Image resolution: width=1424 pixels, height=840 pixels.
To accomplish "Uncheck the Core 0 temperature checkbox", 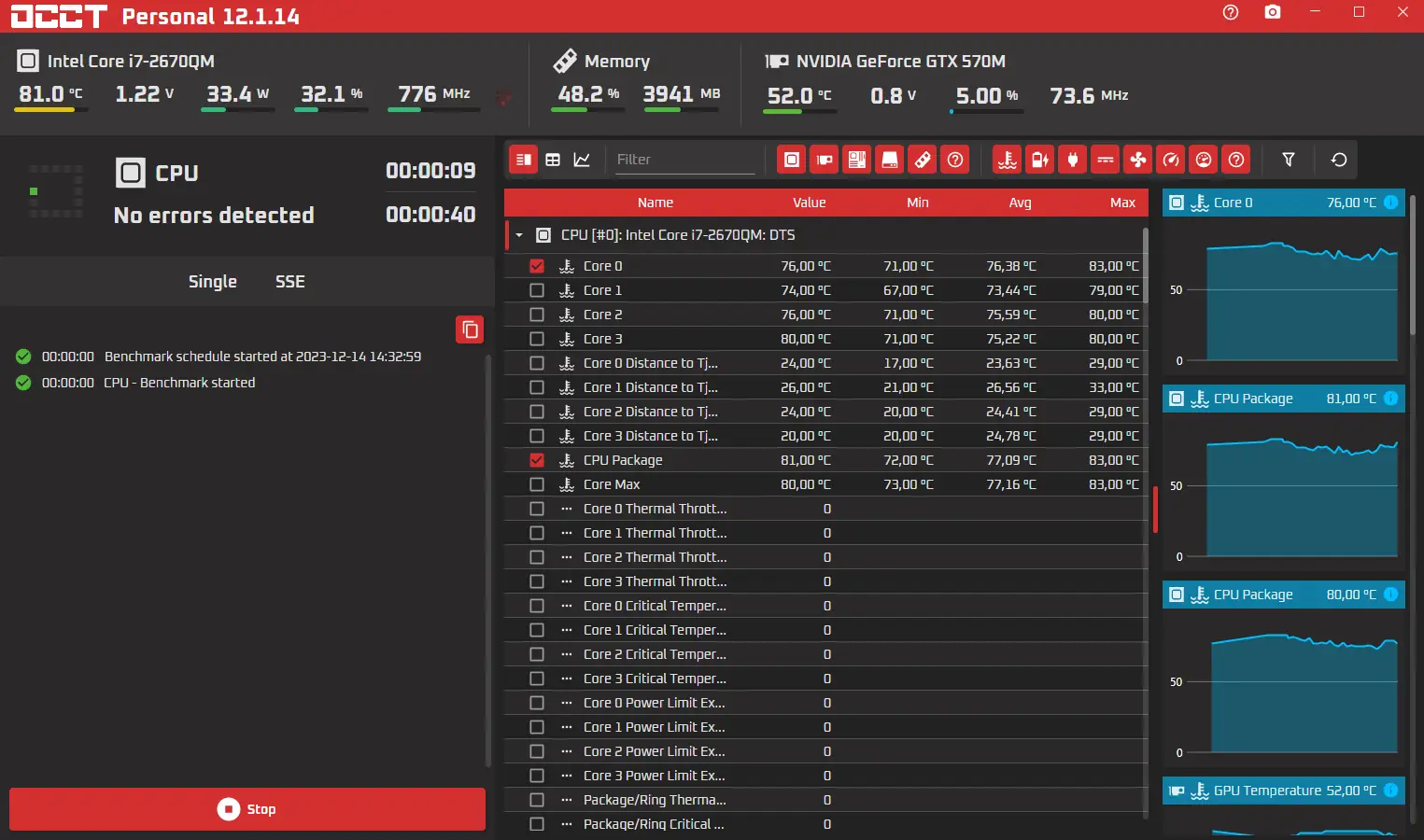I will click(x=537, y=266).
